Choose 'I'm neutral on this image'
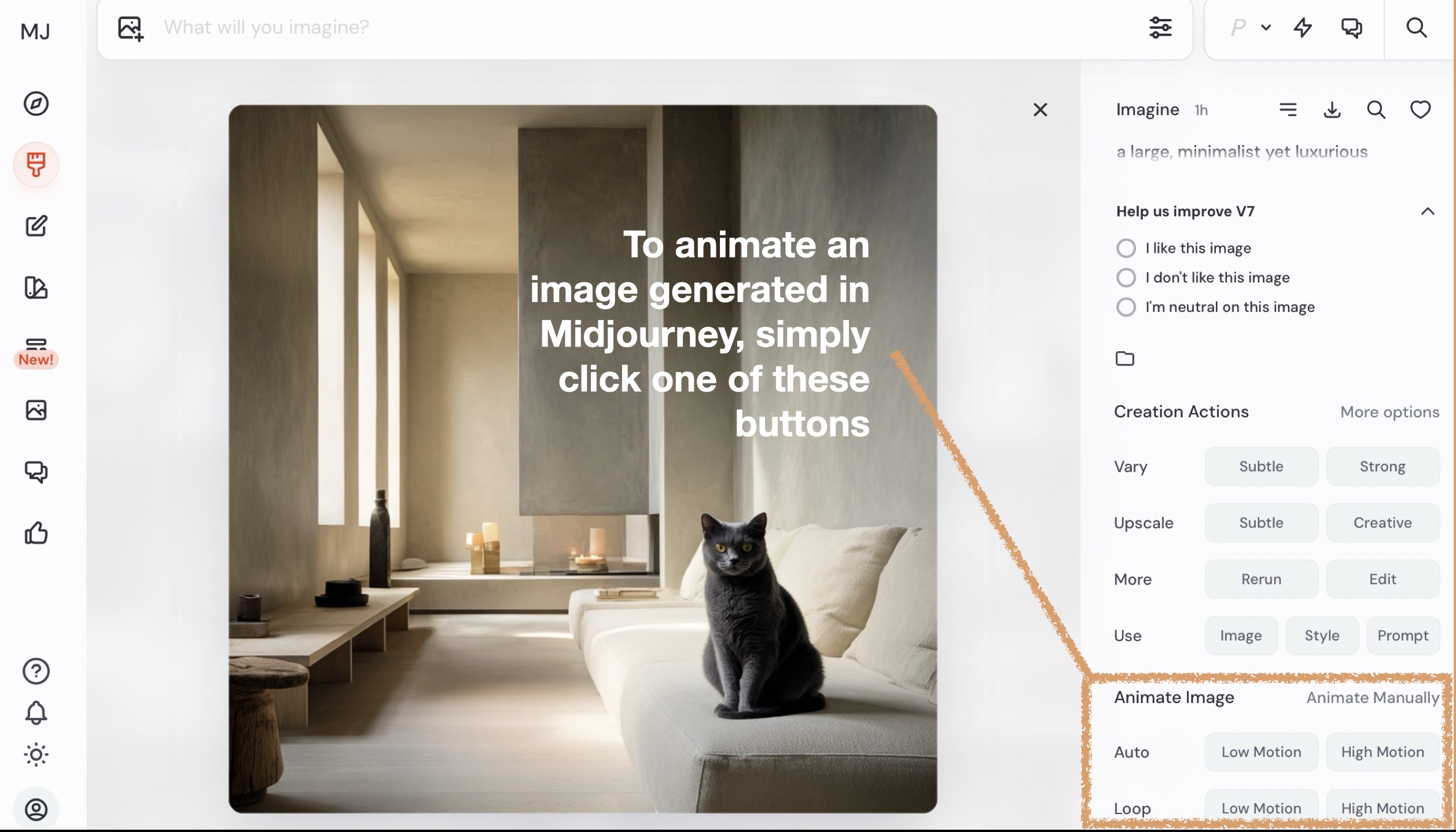Screen dimensions: 1456x832 pos(1126,307)
